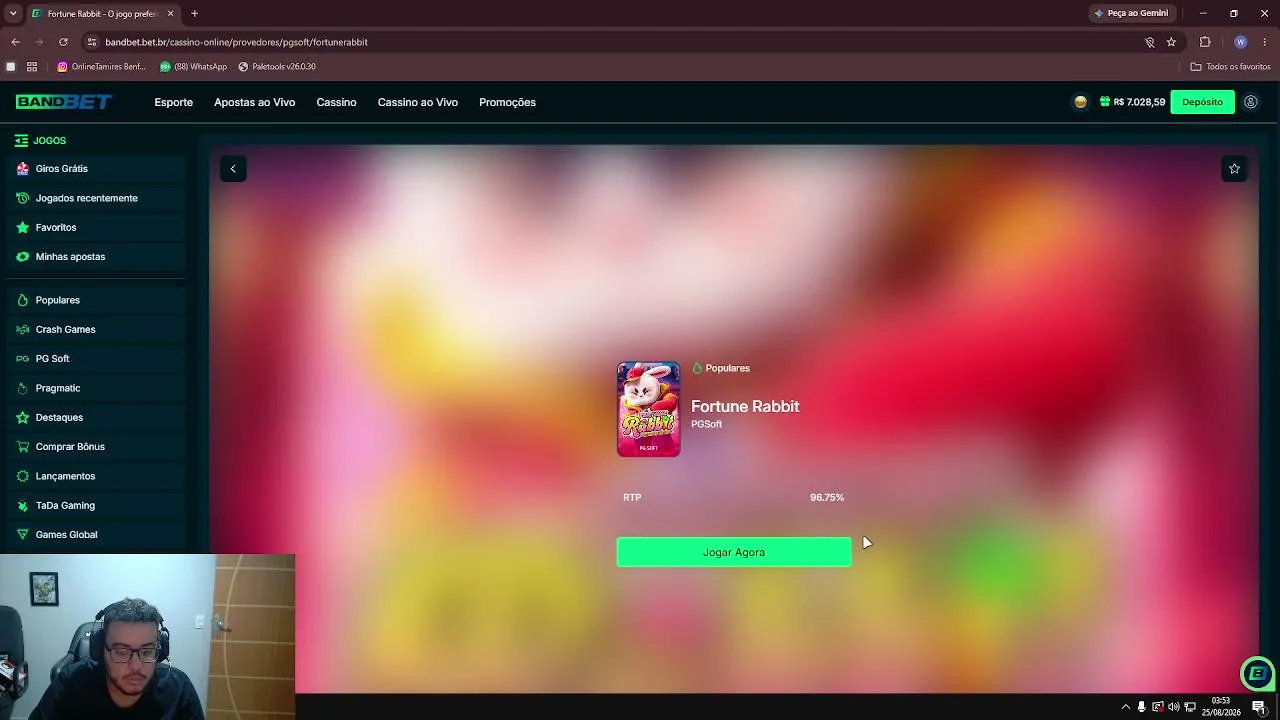Open the Esporte menu
The height and width of the screenshot is (720, 1280).
pos(174,102)
